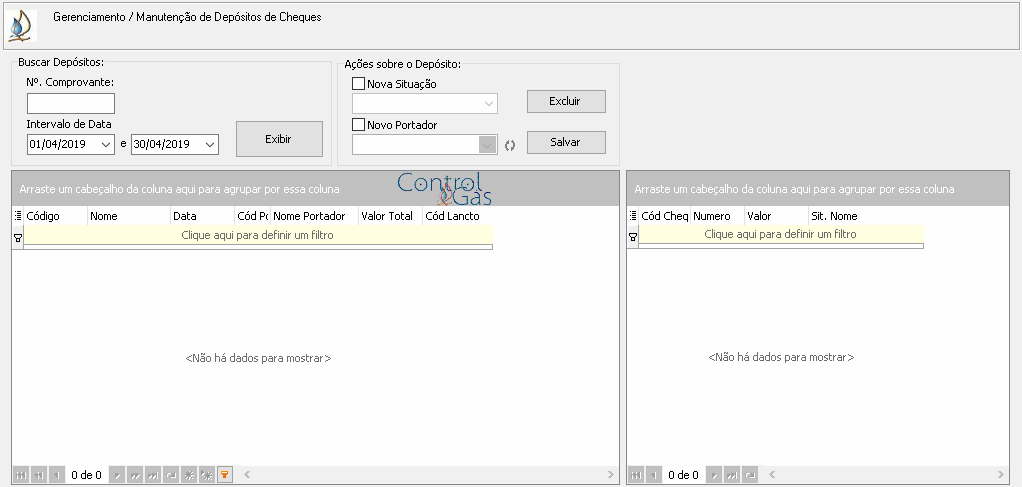This screenshot has height=487, width=1022.
Task: Enable the Nova Situação checkbox
Action: click(358, 84)
